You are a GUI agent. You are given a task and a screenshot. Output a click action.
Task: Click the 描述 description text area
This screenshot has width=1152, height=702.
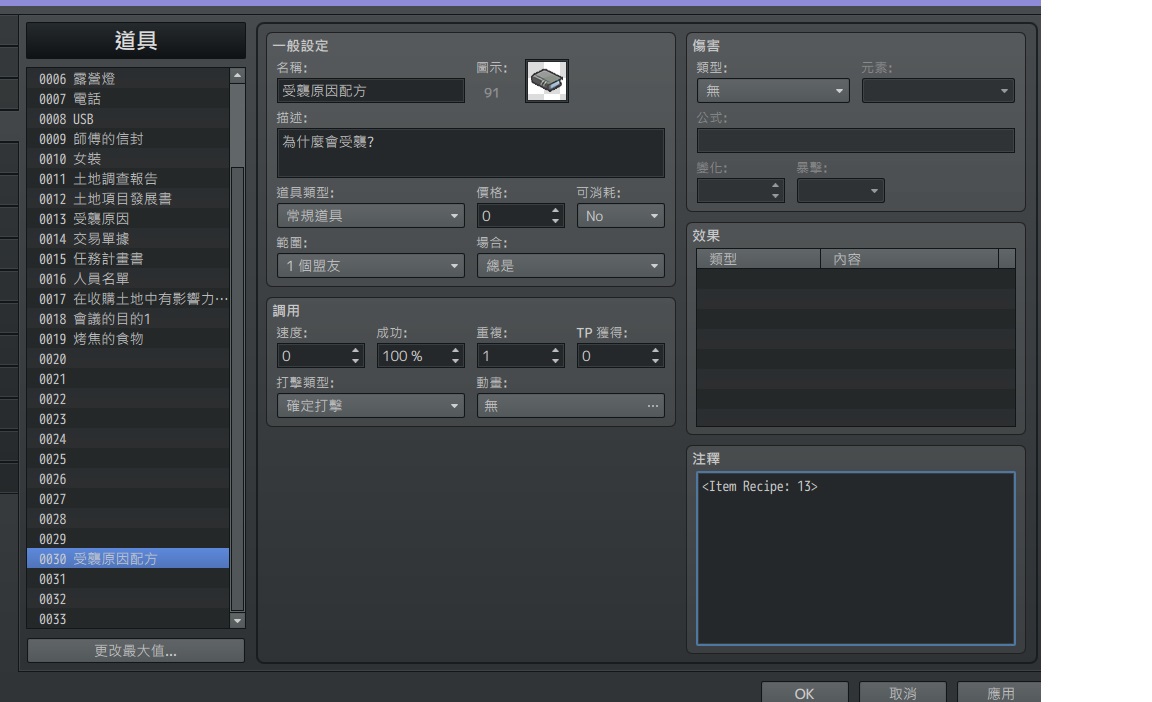[x=471, y=153]
